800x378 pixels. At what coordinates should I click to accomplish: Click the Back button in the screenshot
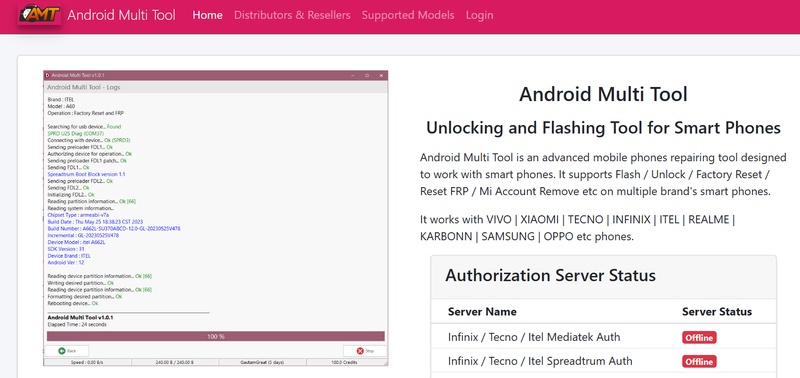(67, 351)
